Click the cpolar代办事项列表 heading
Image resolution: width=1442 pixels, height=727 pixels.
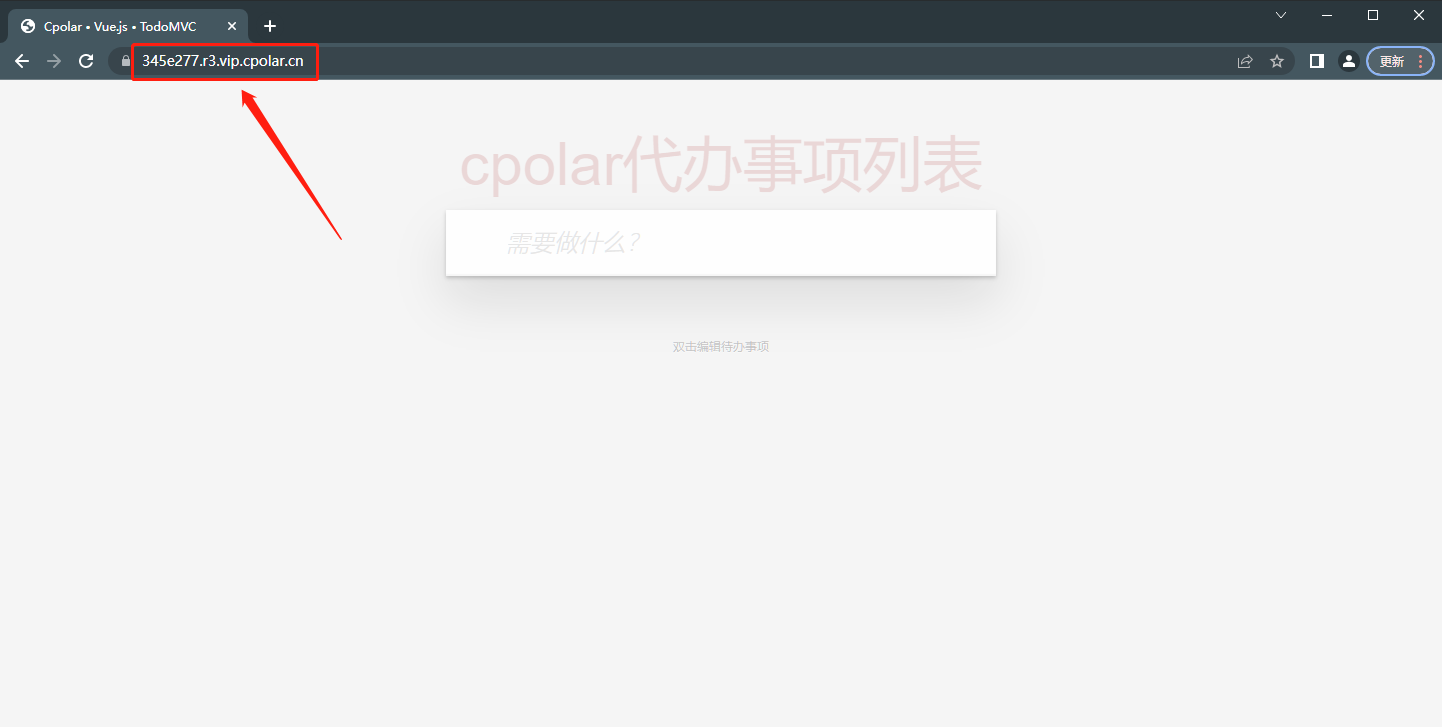[721, 166]
